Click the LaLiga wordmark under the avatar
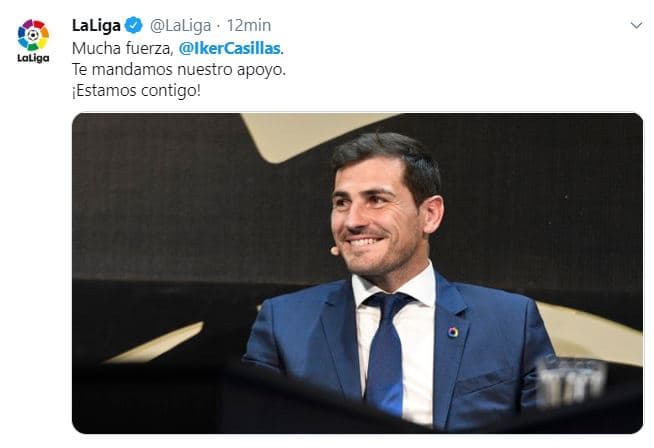This screenshot has width=654, height=448. (33, 58)
